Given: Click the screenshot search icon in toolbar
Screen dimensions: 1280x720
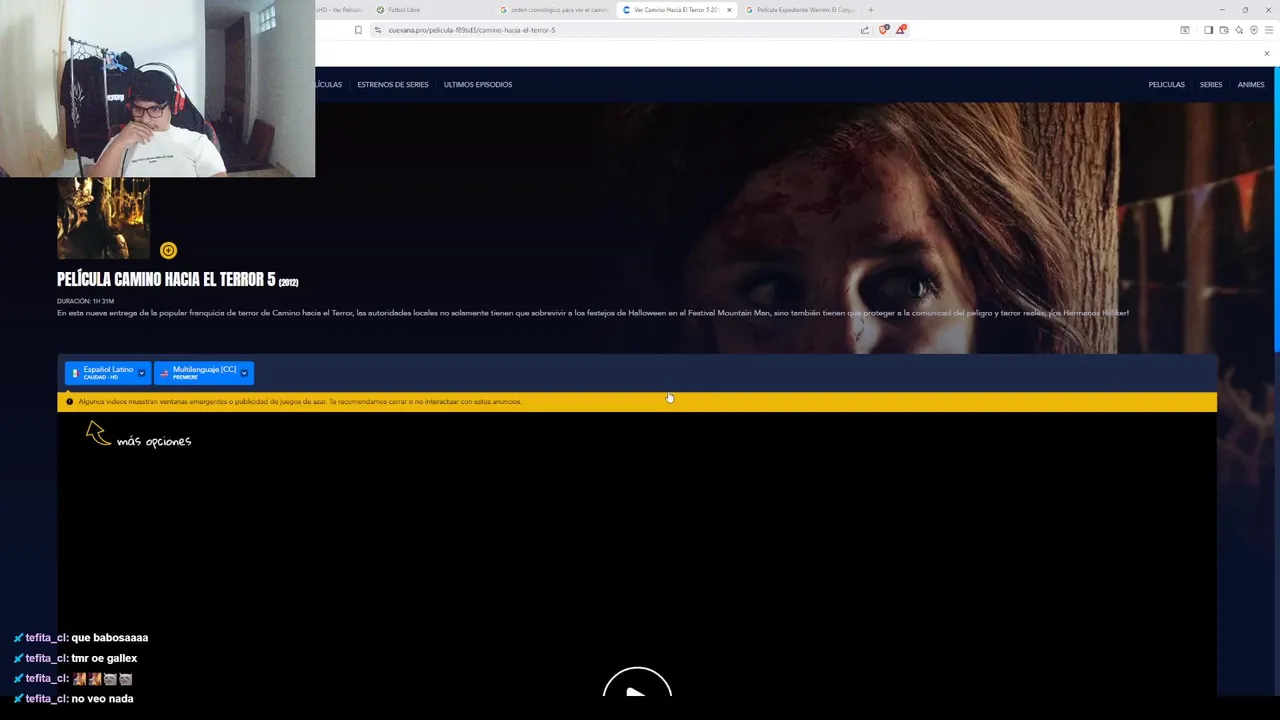Looking at the screenshot, I should [x=1185, y=30].
